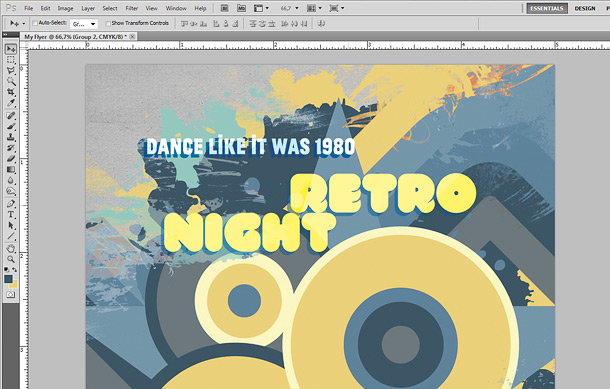Open the Filter menu
This screenshot has width=610, height=389.
131,8
